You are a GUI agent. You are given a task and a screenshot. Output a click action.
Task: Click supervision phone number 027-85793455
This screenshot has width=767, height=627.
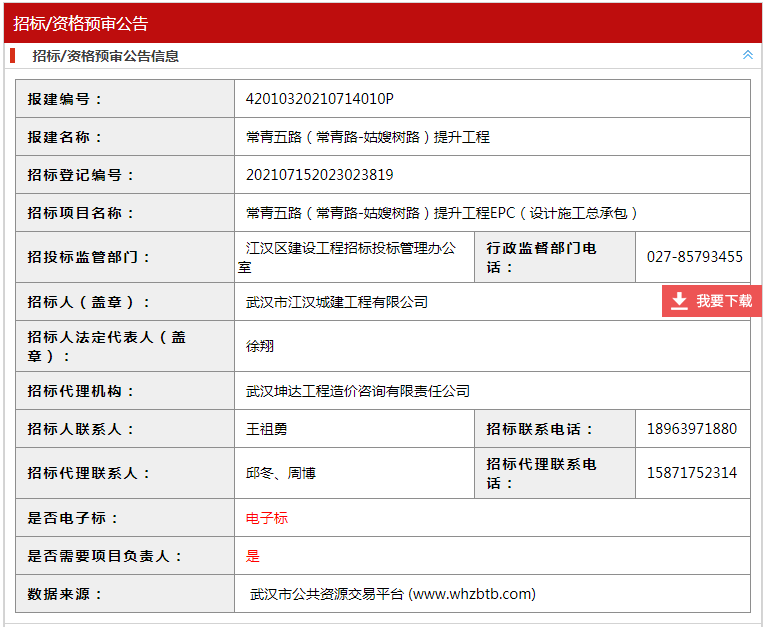pos(694,257)
